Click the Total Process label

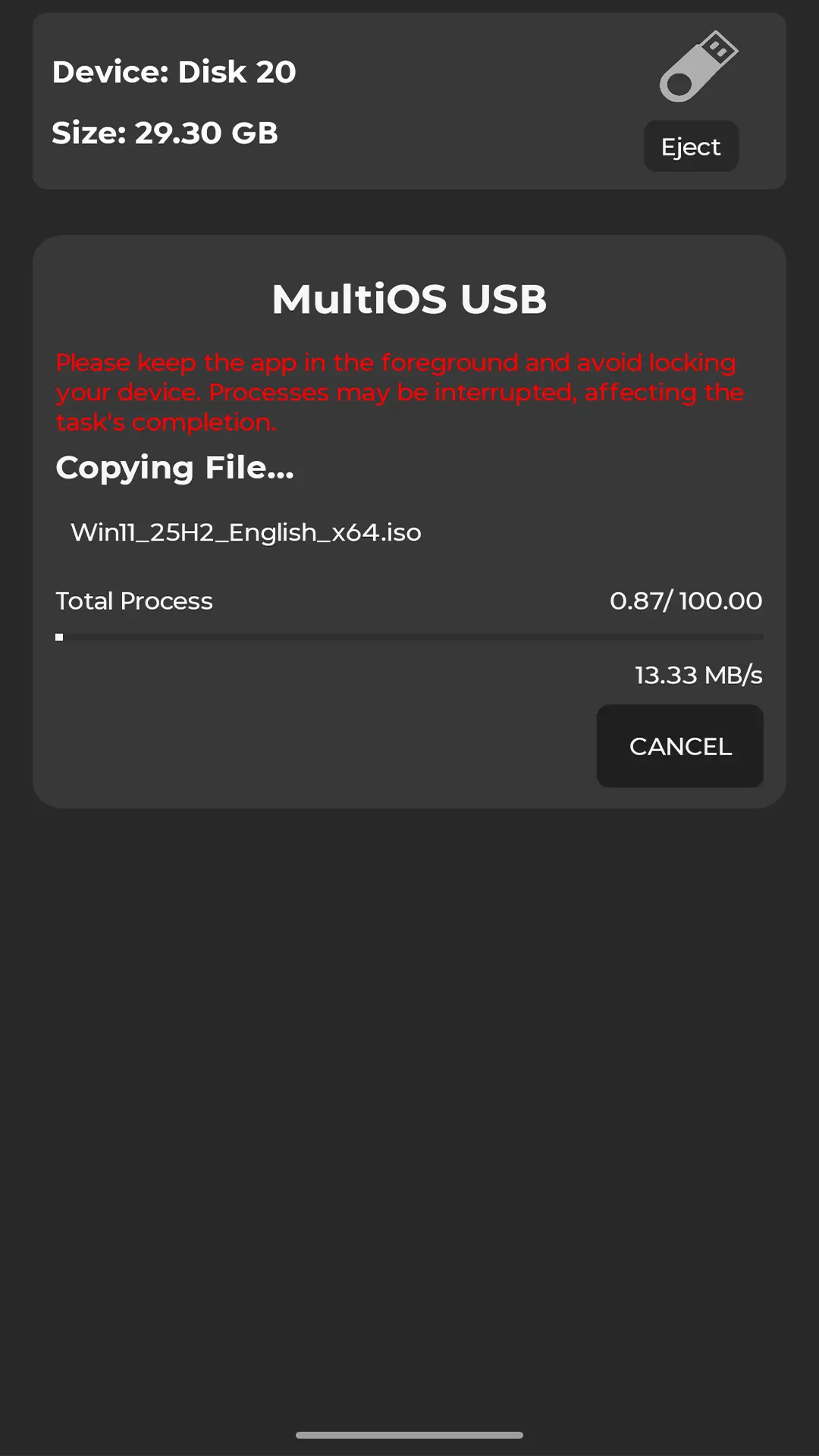click(x=134, y=601)
